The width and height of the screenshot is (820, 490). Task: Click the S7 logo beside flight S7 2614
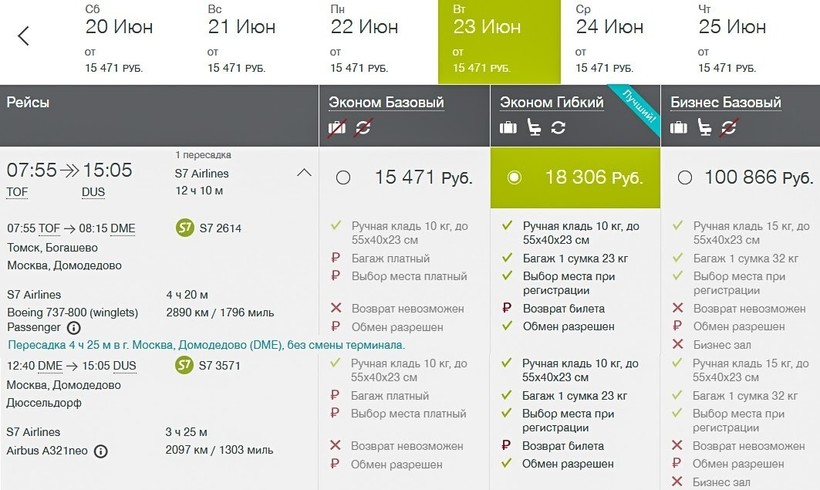[184, 228]
